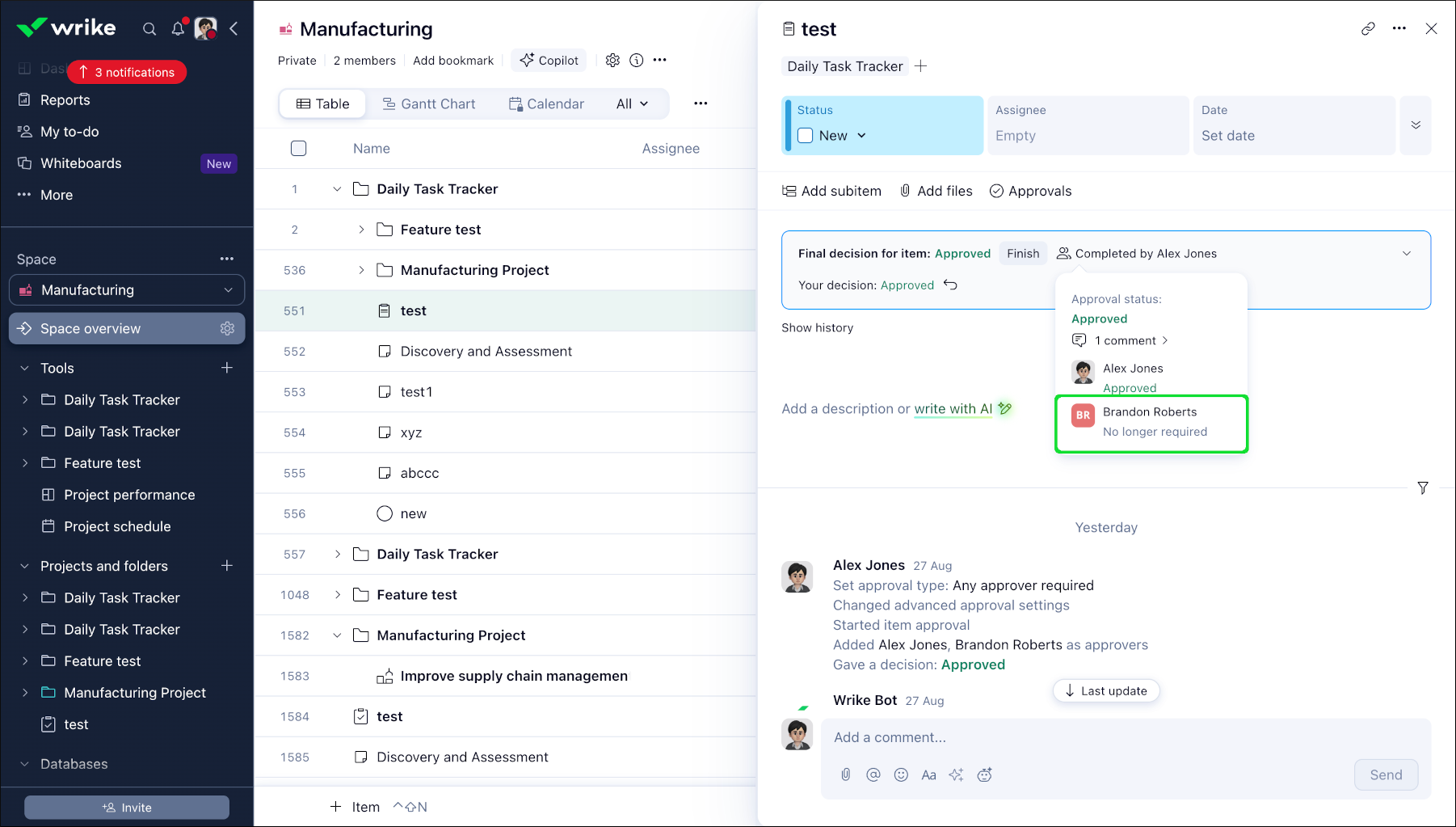Screen dimensions: 1456x827
Task: Collapse the sidebar with the left chevron
Action: pos(234,29)
